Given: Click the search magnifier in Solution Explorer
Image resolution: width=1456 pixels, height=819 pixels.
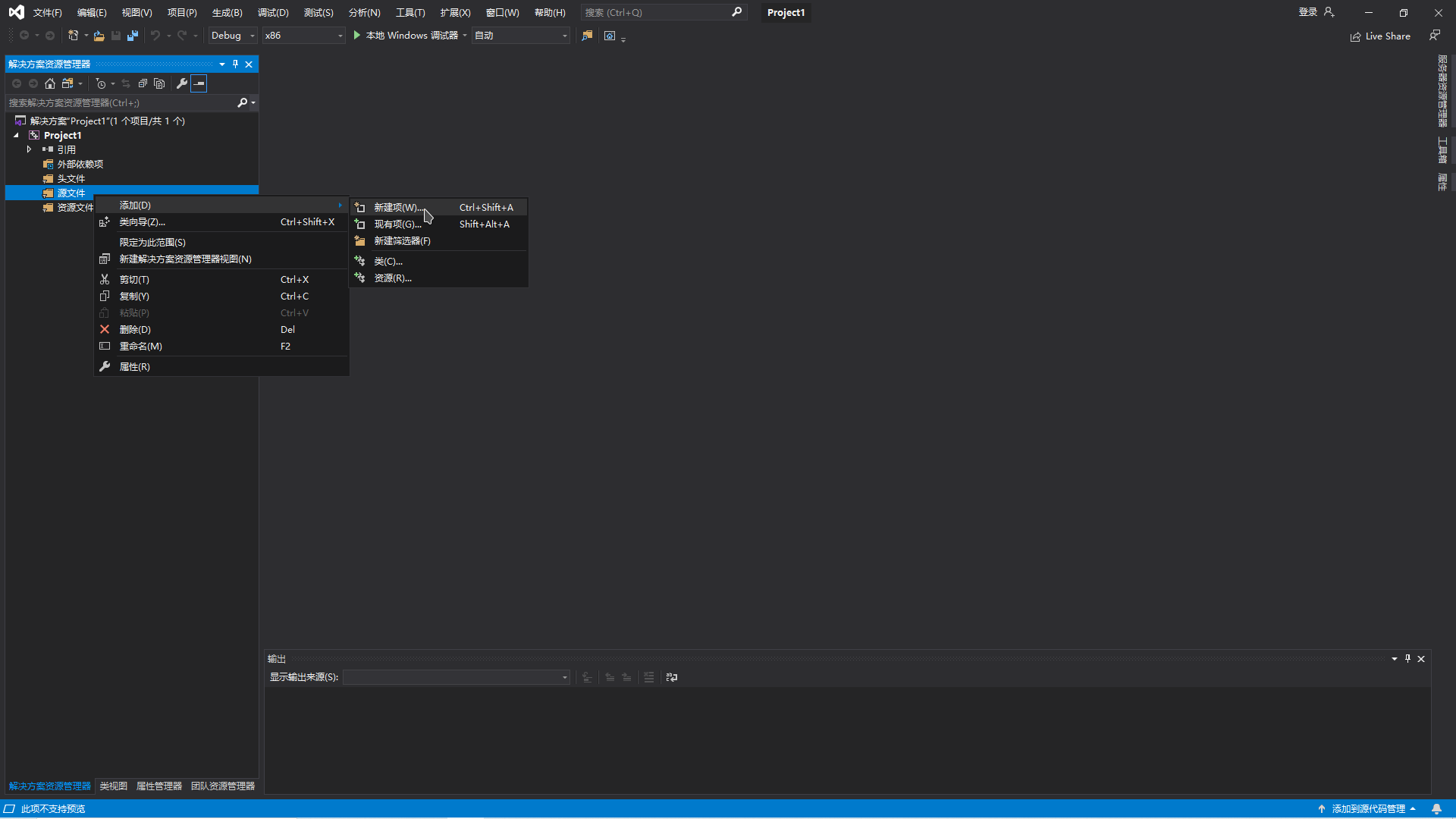Looking at the screenshot, I should click(x=242, y=102).
